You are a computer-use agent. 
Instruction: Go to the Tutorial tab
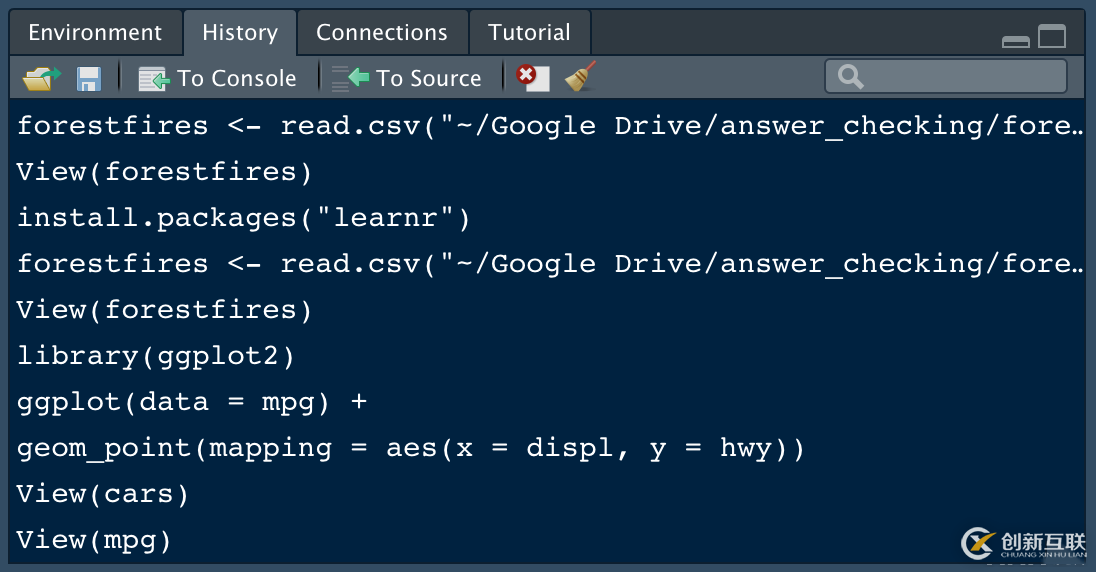click(x=529, y=33)
